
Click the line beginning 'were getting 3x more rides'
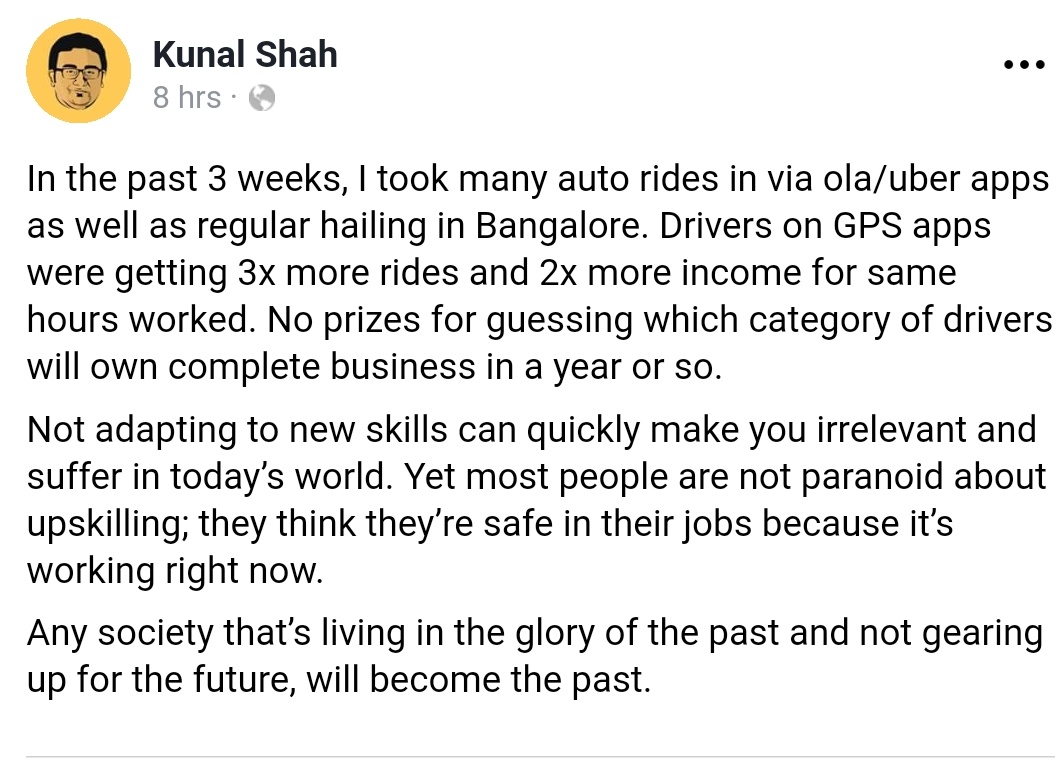pos(490,272)
